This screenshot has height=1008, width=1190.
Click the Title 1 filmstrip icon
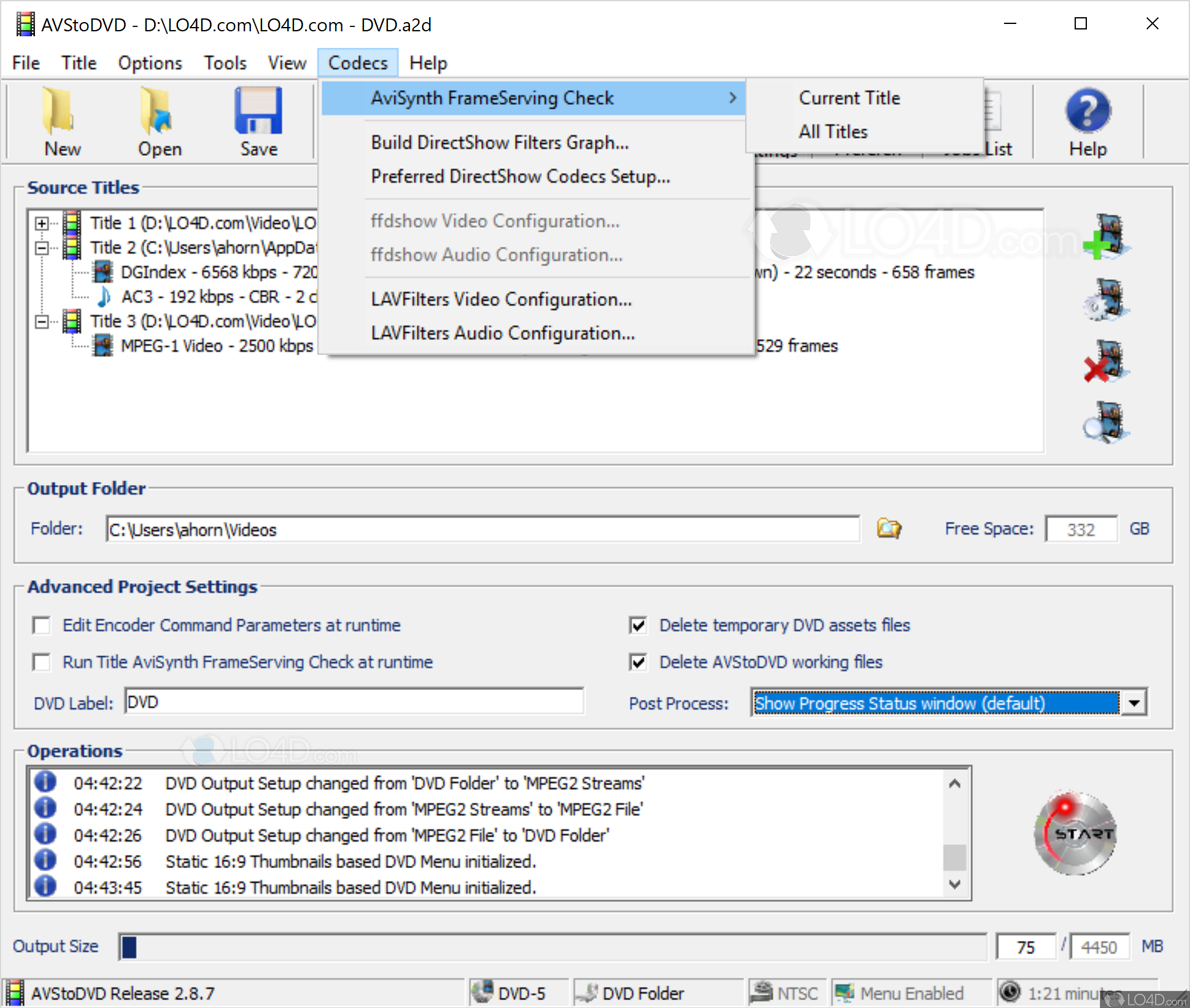(72, 223)
